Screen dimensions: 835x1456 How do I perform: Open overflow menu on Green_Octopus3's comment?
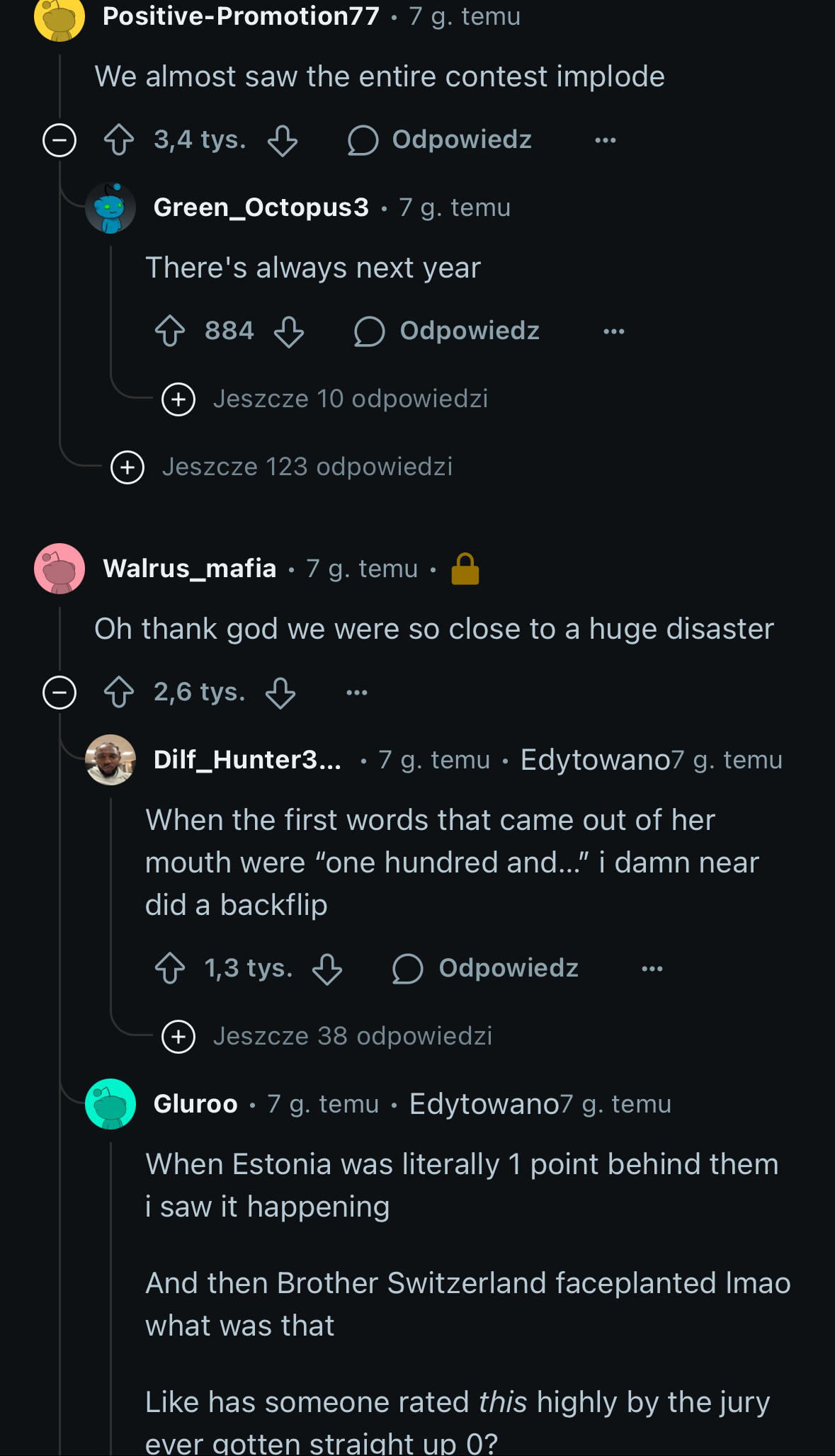tap(614, 331)
